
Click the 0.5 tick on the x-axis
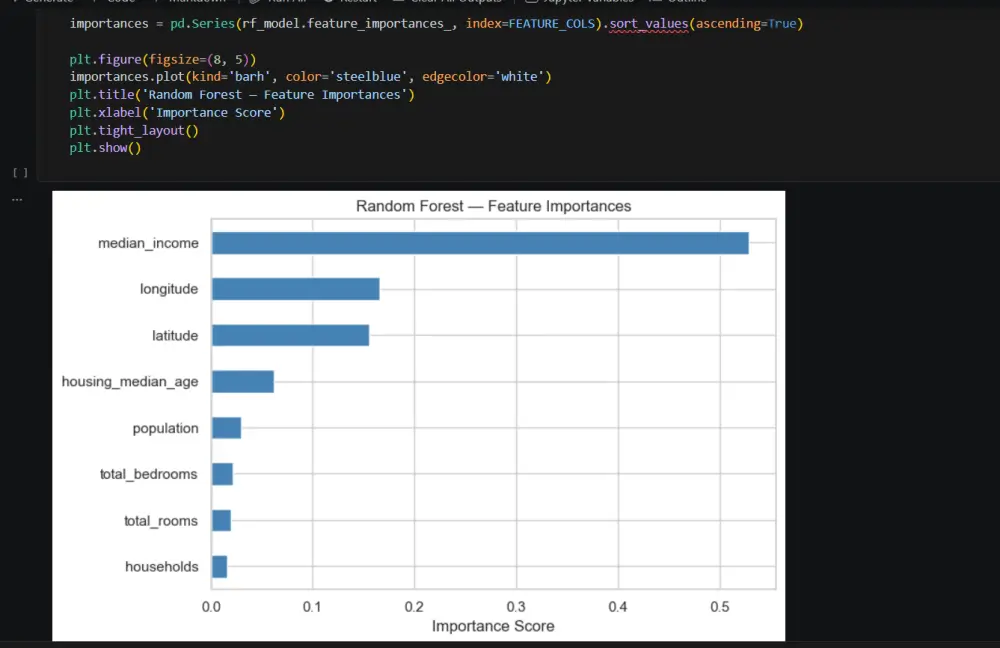tap(719, 607)
